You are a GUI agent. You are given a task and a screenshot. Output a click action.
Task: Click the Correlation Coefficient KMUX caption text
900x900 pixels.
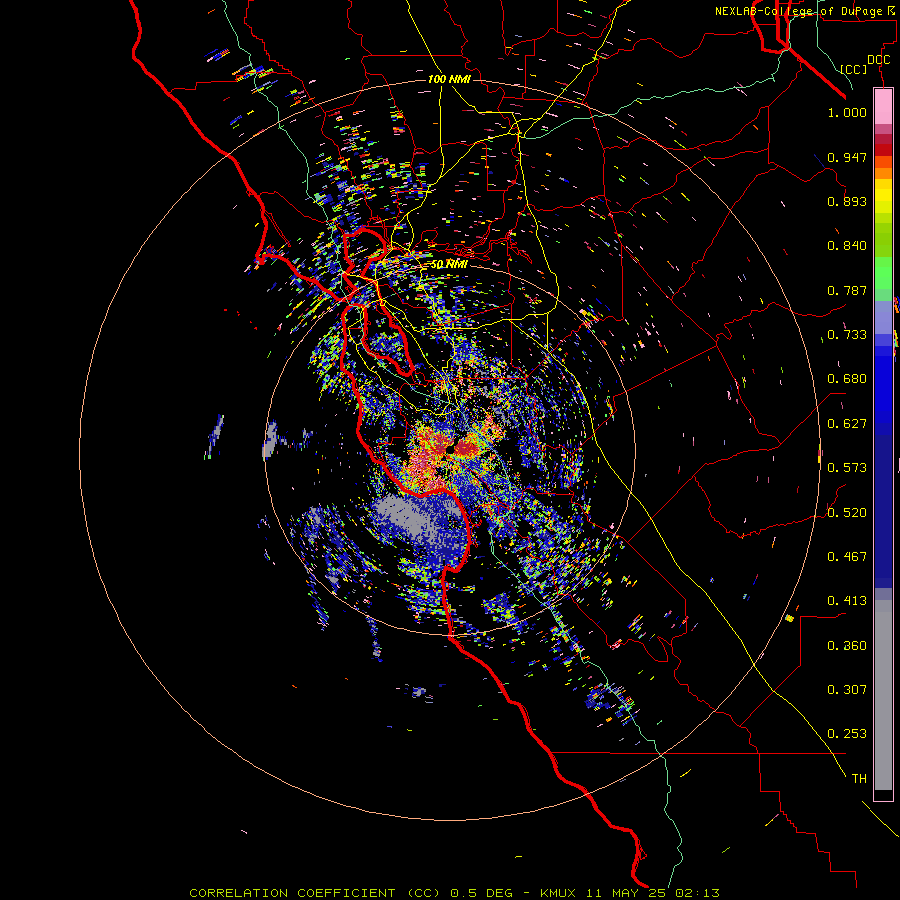[x=454, y=893]
